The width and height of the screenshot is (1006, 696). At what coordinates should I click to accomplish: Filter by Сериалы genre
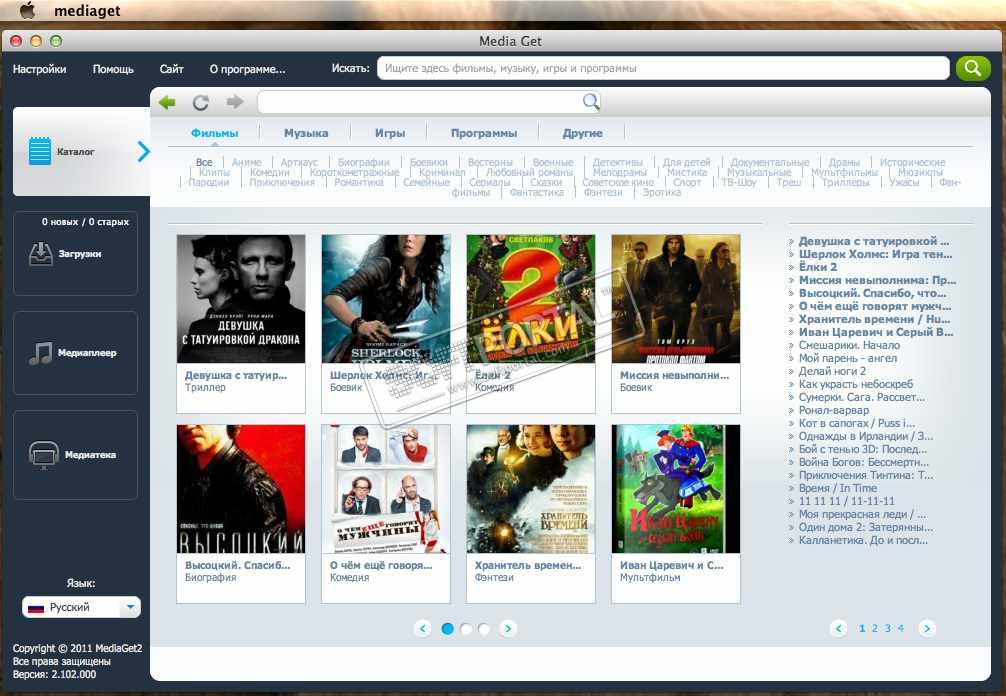tap(490, 182)
